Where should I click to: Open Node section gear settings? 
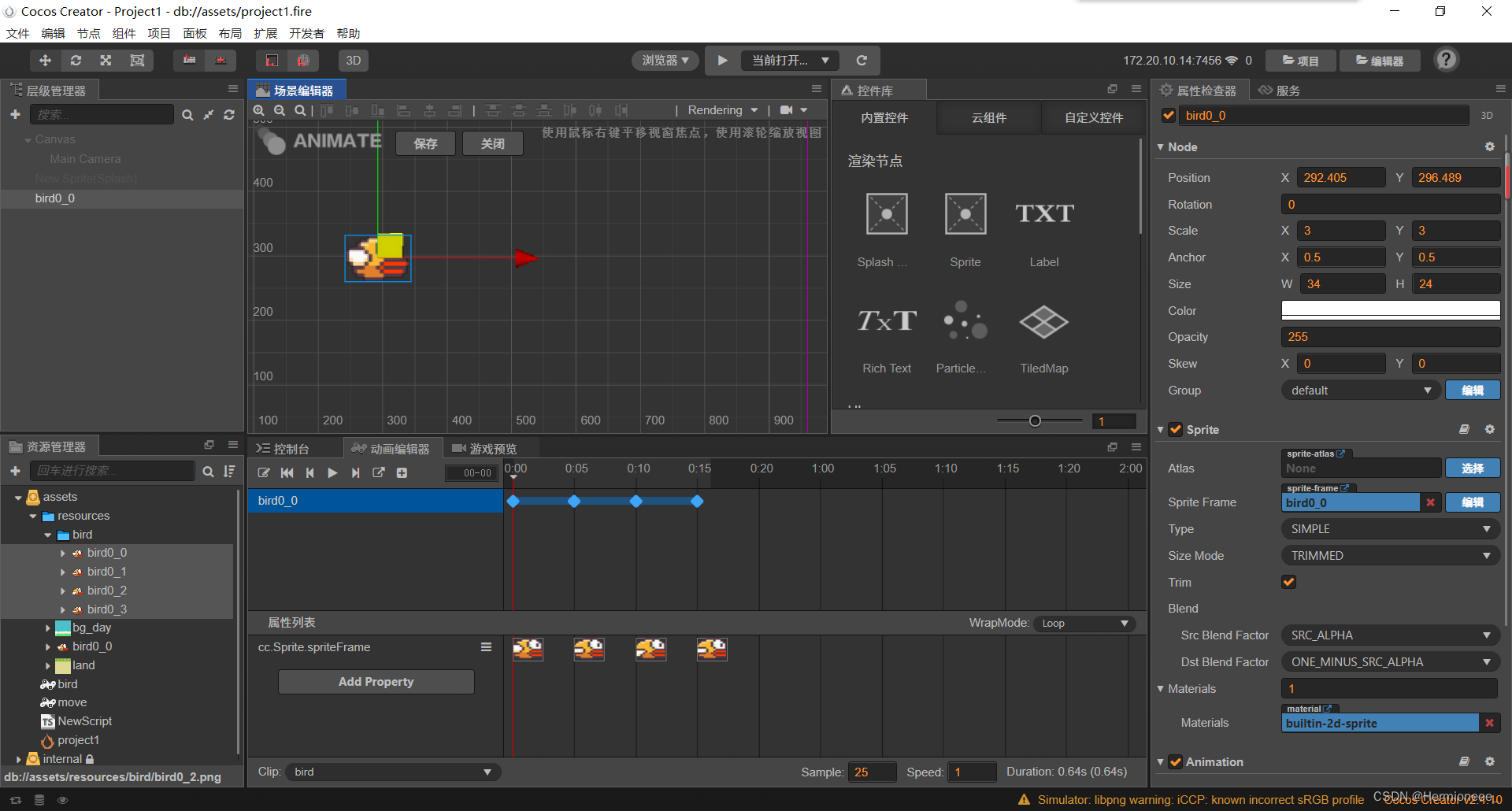coord(1489,147)
